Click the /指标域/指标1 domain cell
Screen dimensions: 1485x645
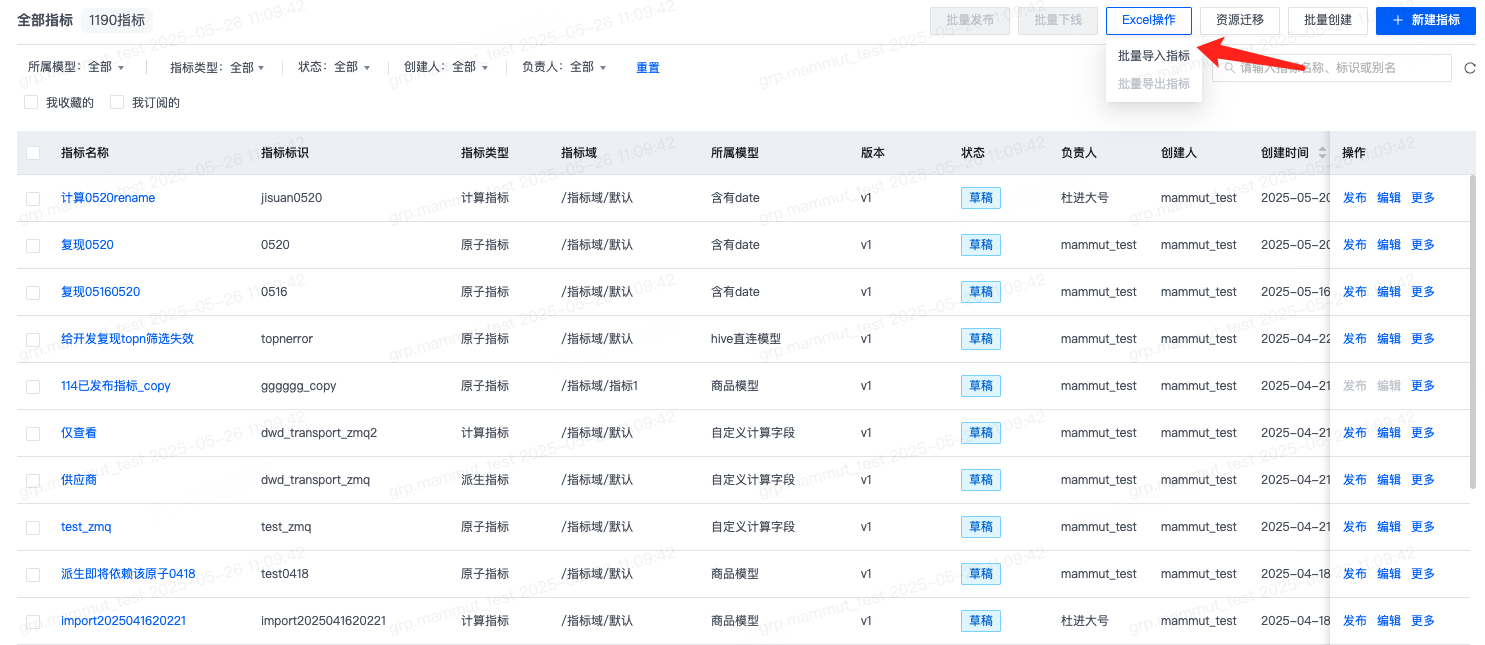600,386
